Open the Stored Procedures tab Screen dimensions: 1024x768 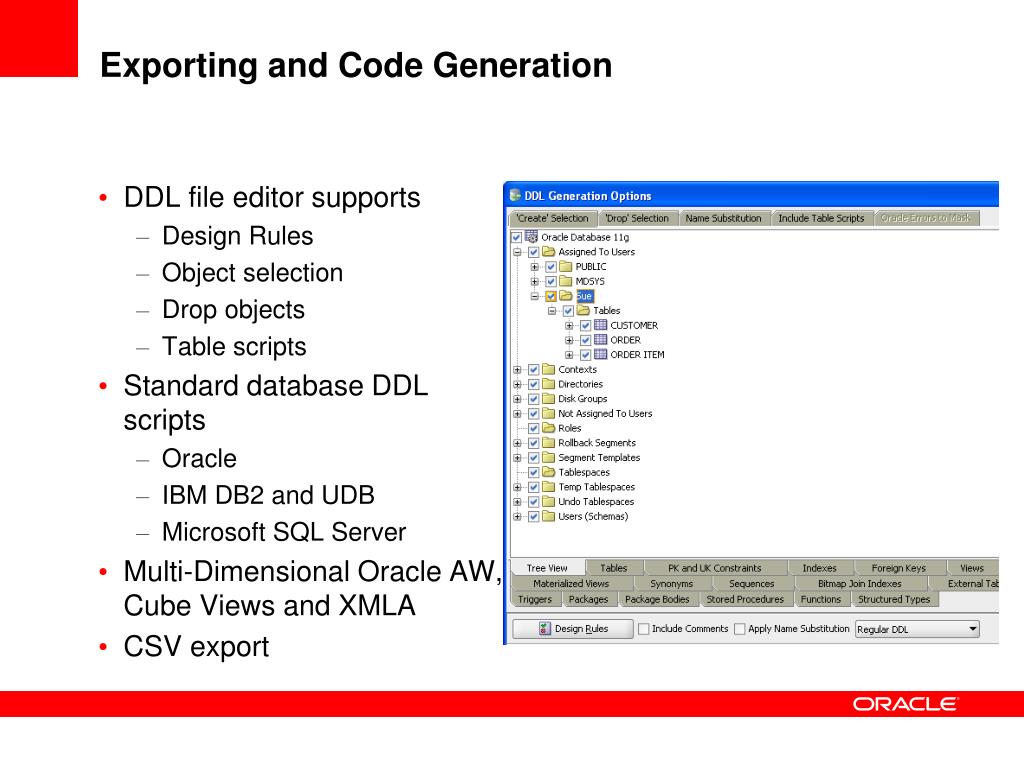pos(745,599)
